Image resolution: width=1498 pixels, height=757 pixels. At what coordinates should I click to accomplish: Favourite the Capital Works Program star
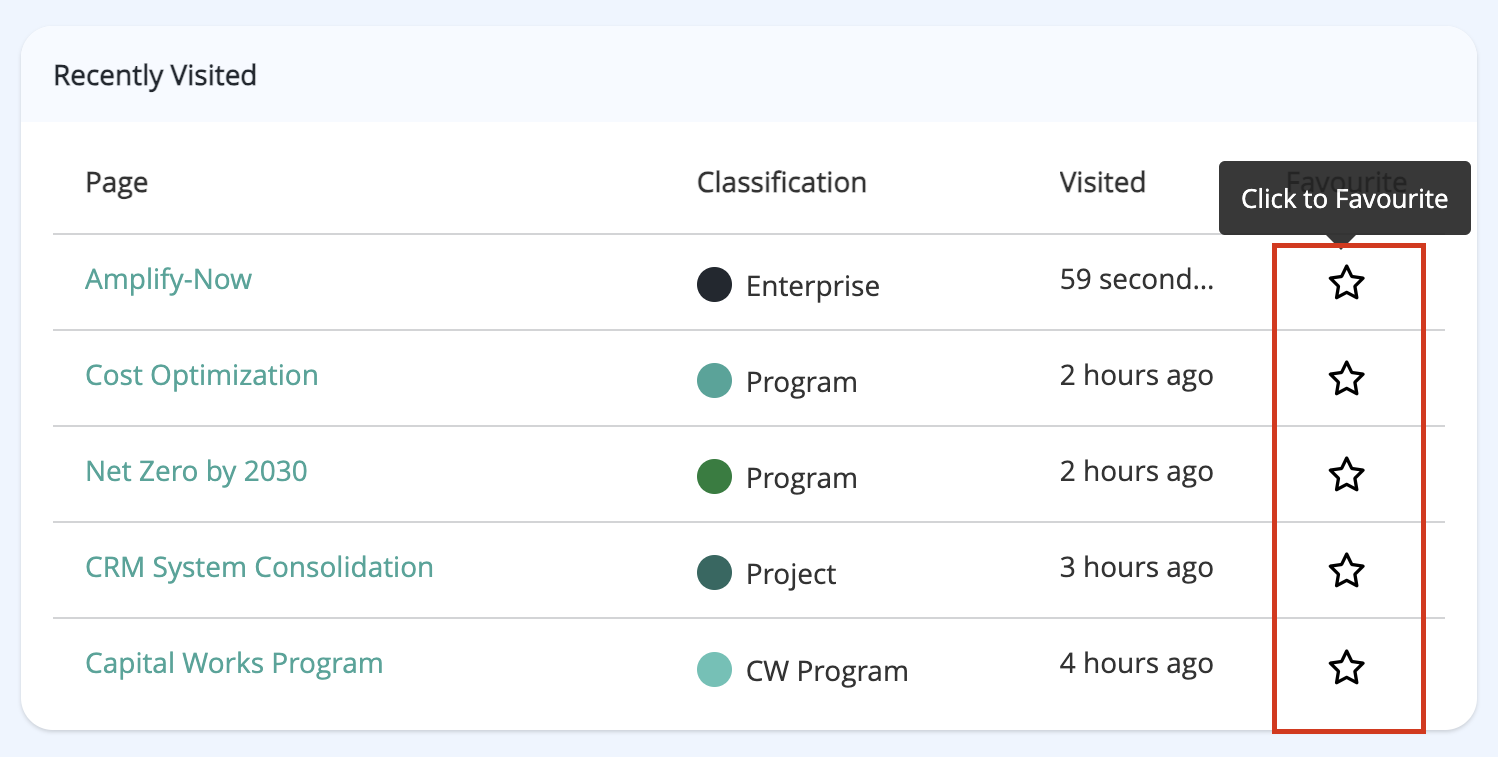(x=1346, y=667)
